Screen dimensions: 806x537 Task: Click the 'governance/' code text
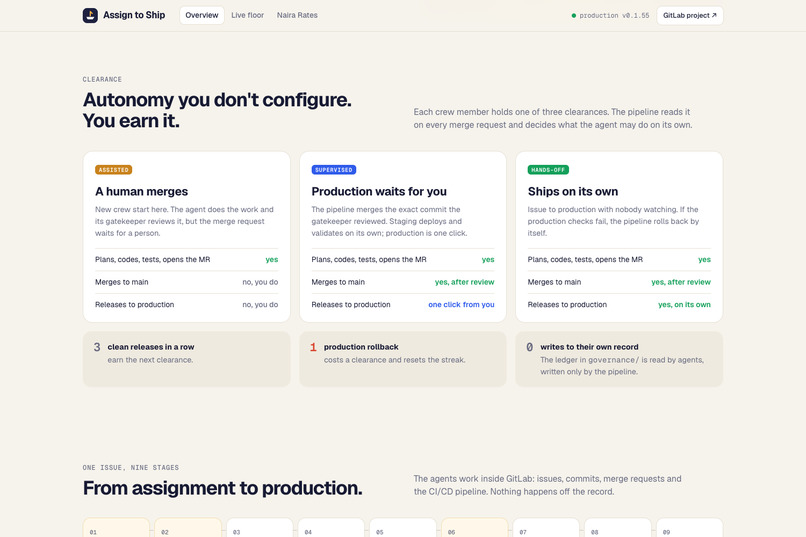tap(613, 360)
